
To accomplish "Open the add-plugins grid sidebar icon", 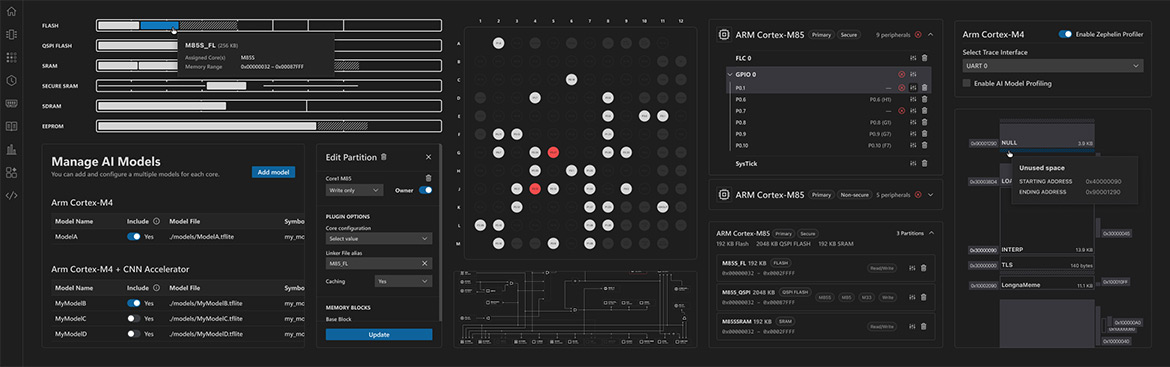I will pos(11,172).
